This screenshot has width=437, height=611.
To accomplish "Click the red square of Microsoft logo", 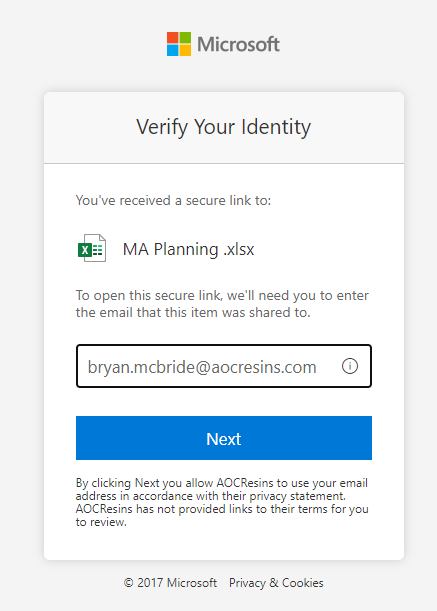I will point(173,38).
